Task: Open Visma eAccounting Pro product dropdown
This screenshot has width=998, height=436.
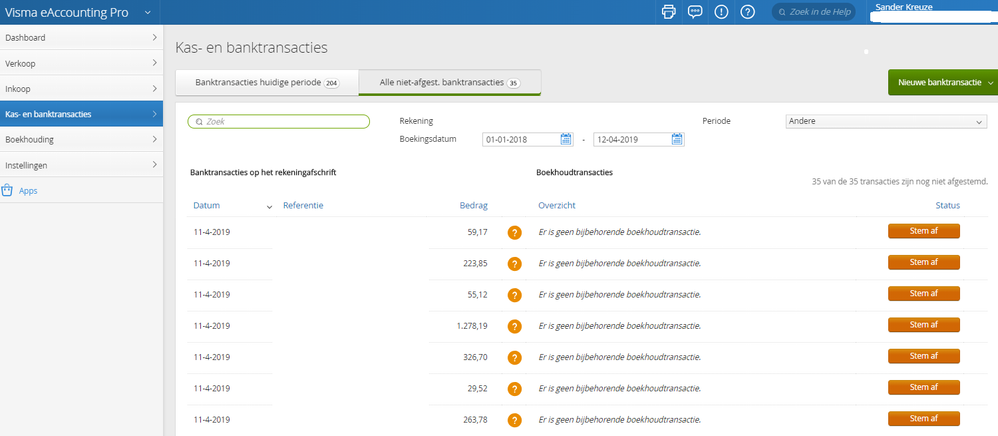Action: click(148, 12)
